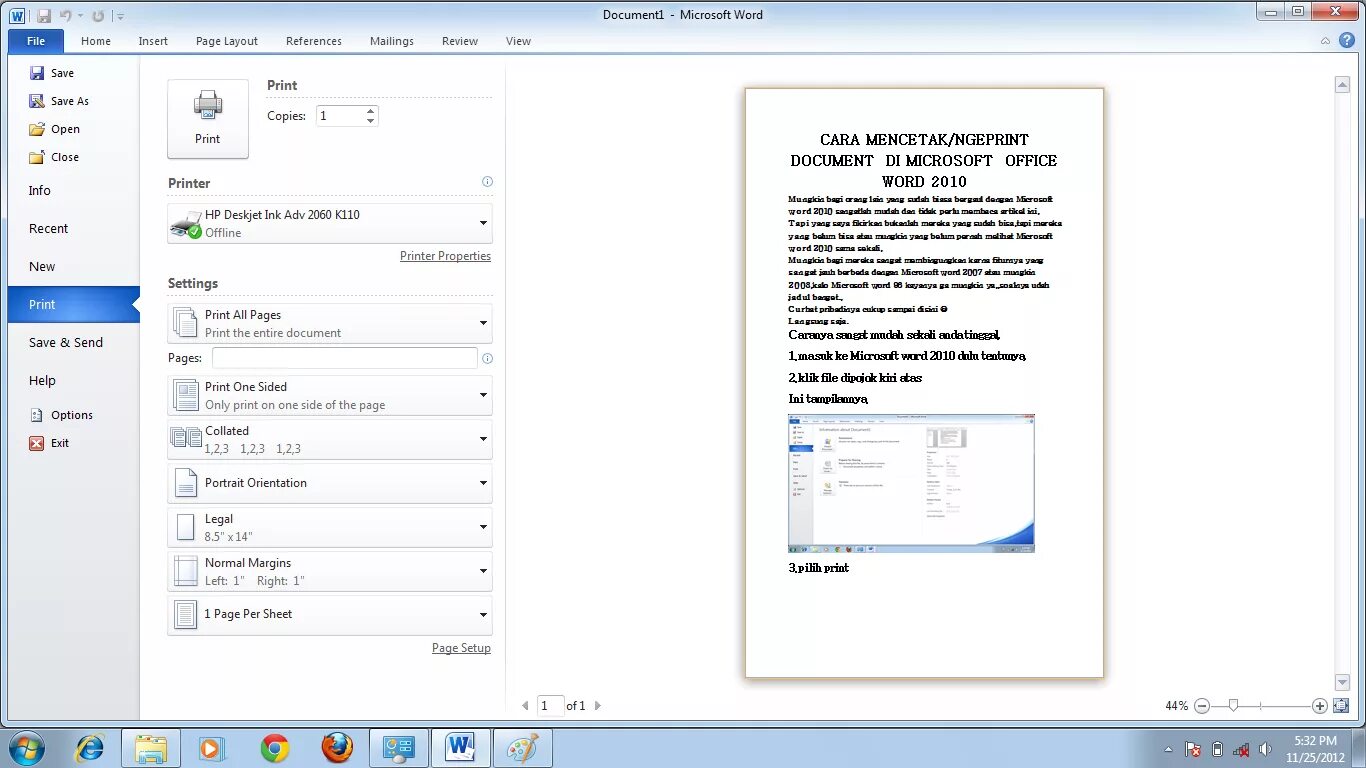Click into the Copies number field

pos(340,116)
